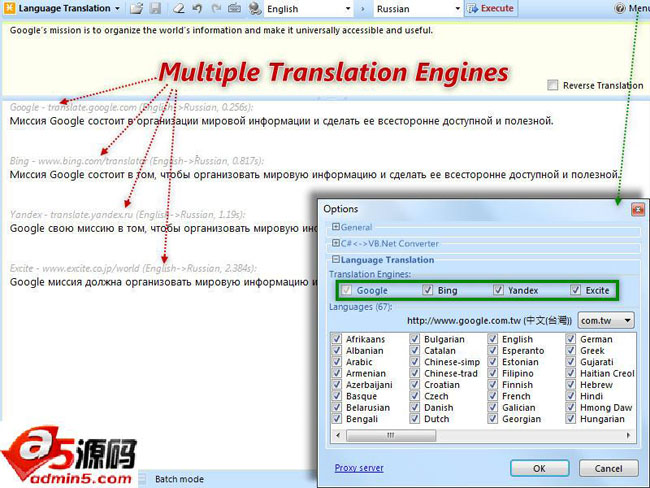650x488 pixels.
Task: Close the Options dialog
Action: [x=638, y=209]
